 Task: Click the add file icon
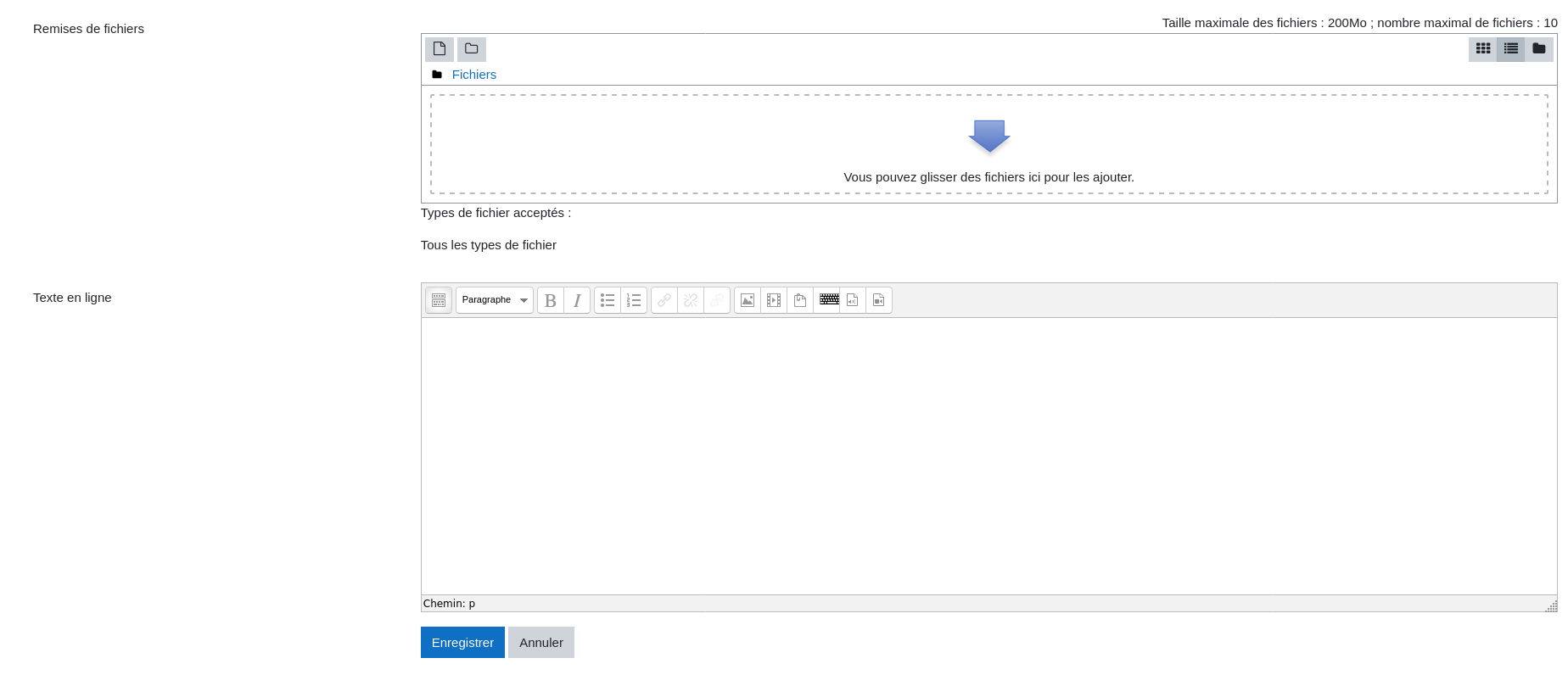pos(440,49)
